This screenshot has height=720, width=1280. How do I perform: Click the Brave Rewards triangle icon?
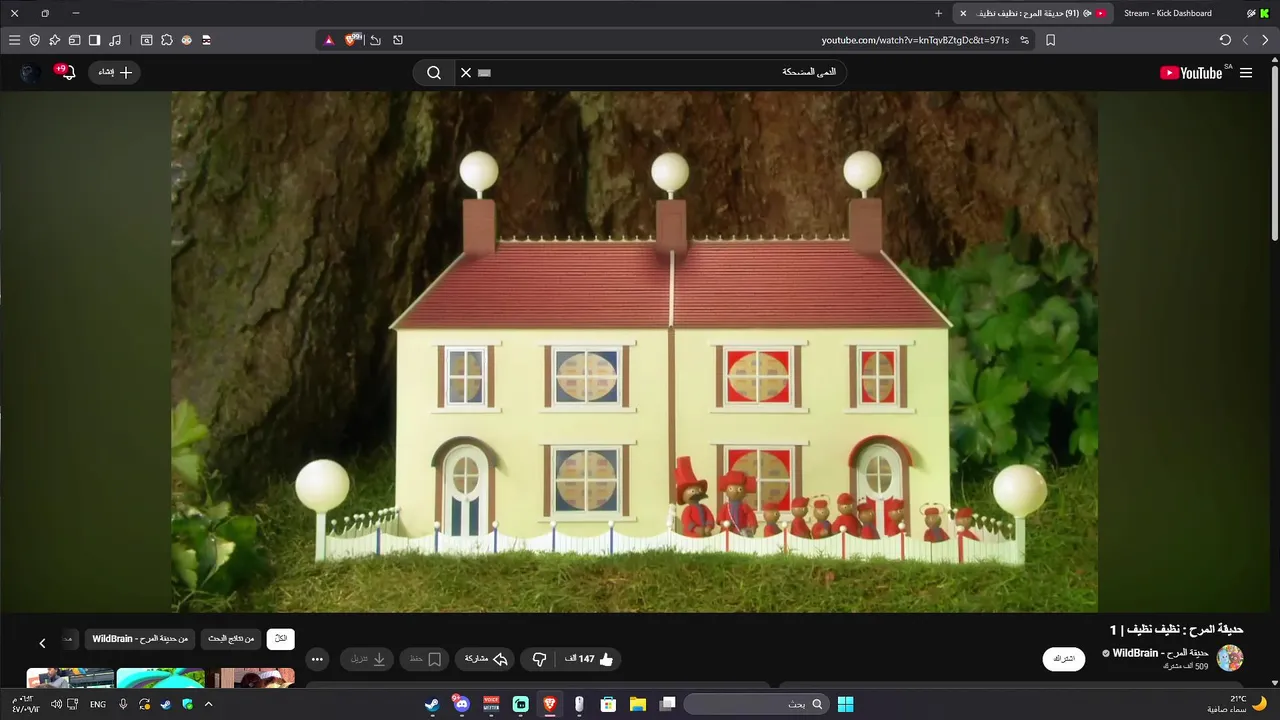click(329, 40)
